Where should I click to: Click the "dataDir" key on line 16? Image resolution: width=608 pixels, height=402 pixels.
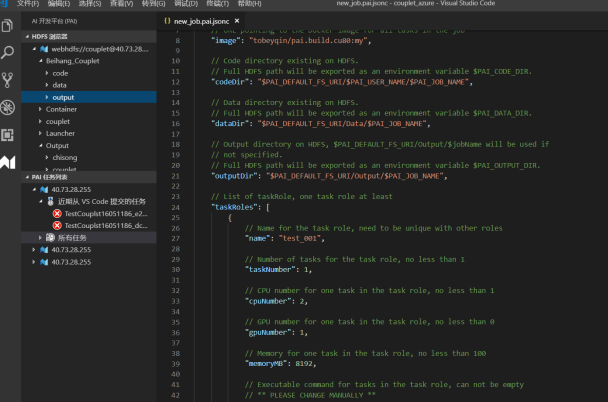pyautogui.click(x=230, y=124)
